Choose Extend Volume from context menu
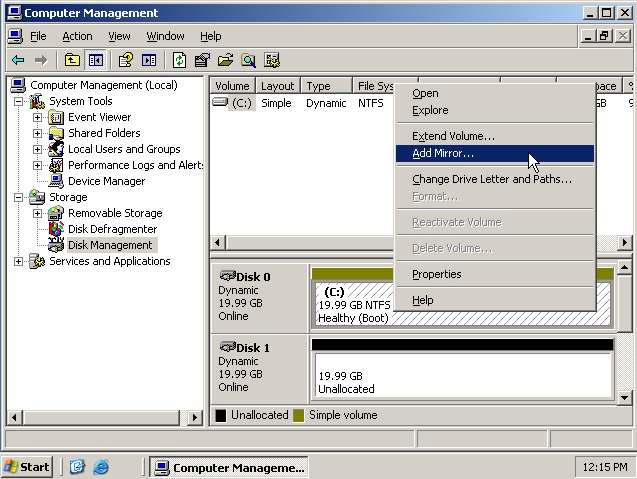The height and width of the screenshot is (479, 637). point(495,136)
